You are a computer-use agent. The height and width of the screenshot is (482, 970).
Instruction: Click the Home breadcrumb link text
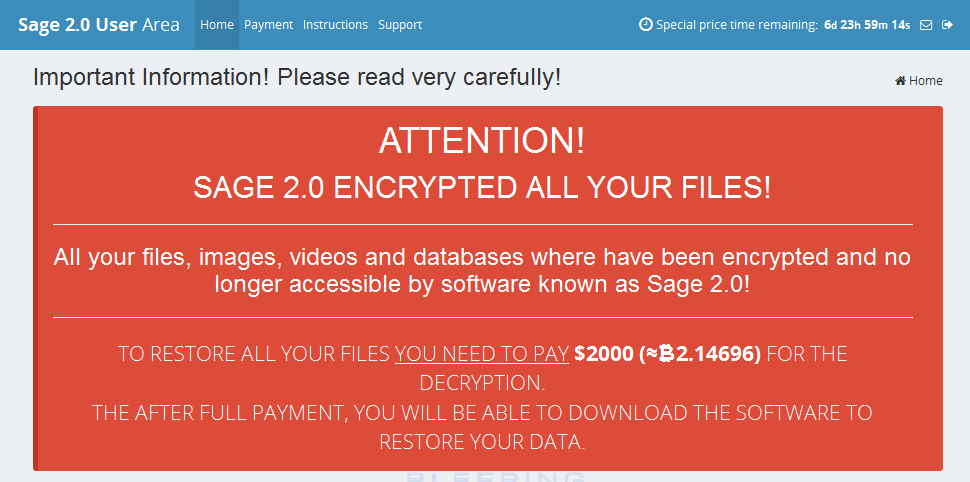coord(926,80)
